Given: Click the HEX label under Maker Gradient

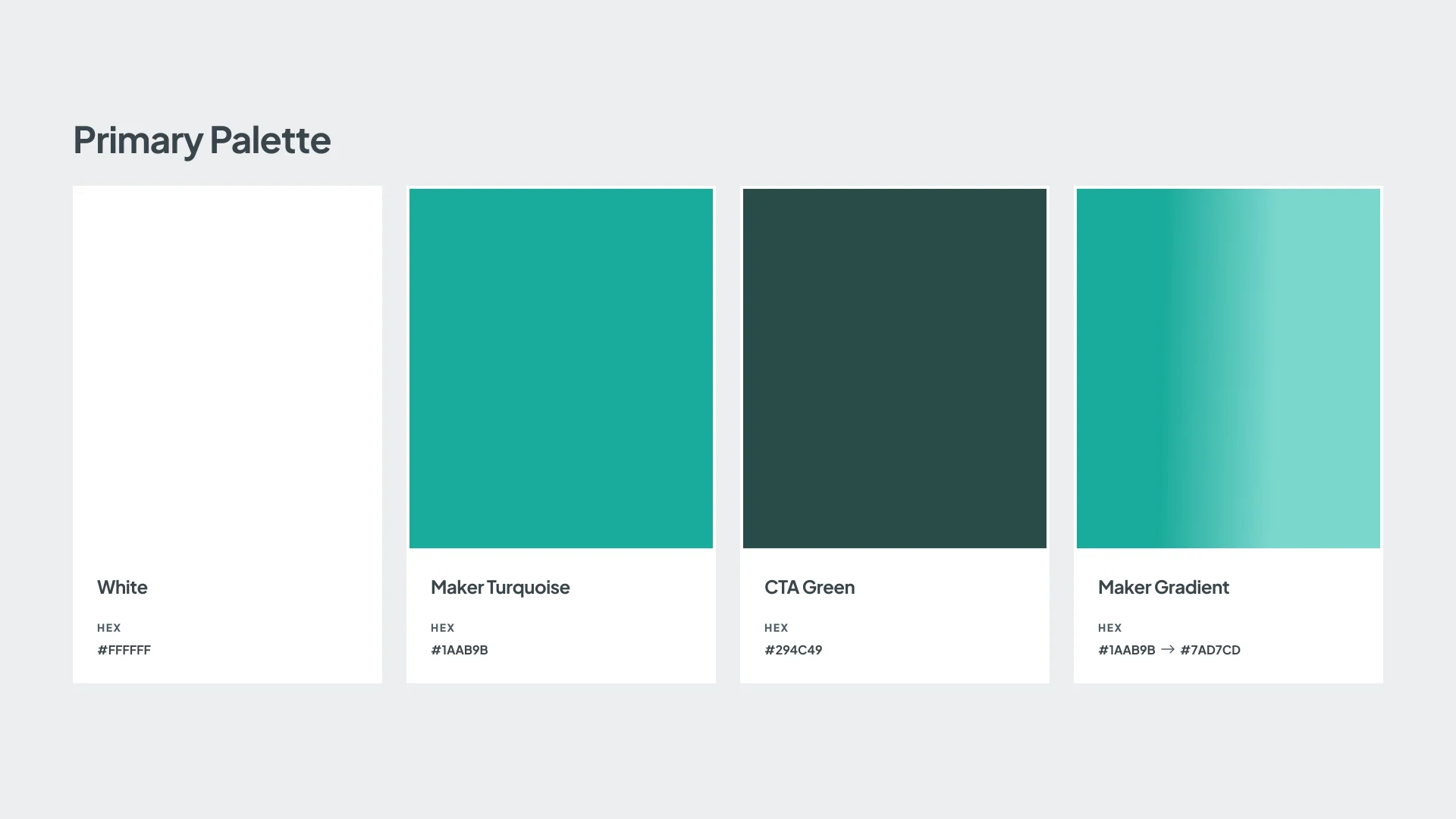Looking at the screenshot, I should pyautogui.click(x=1110, y=628).
